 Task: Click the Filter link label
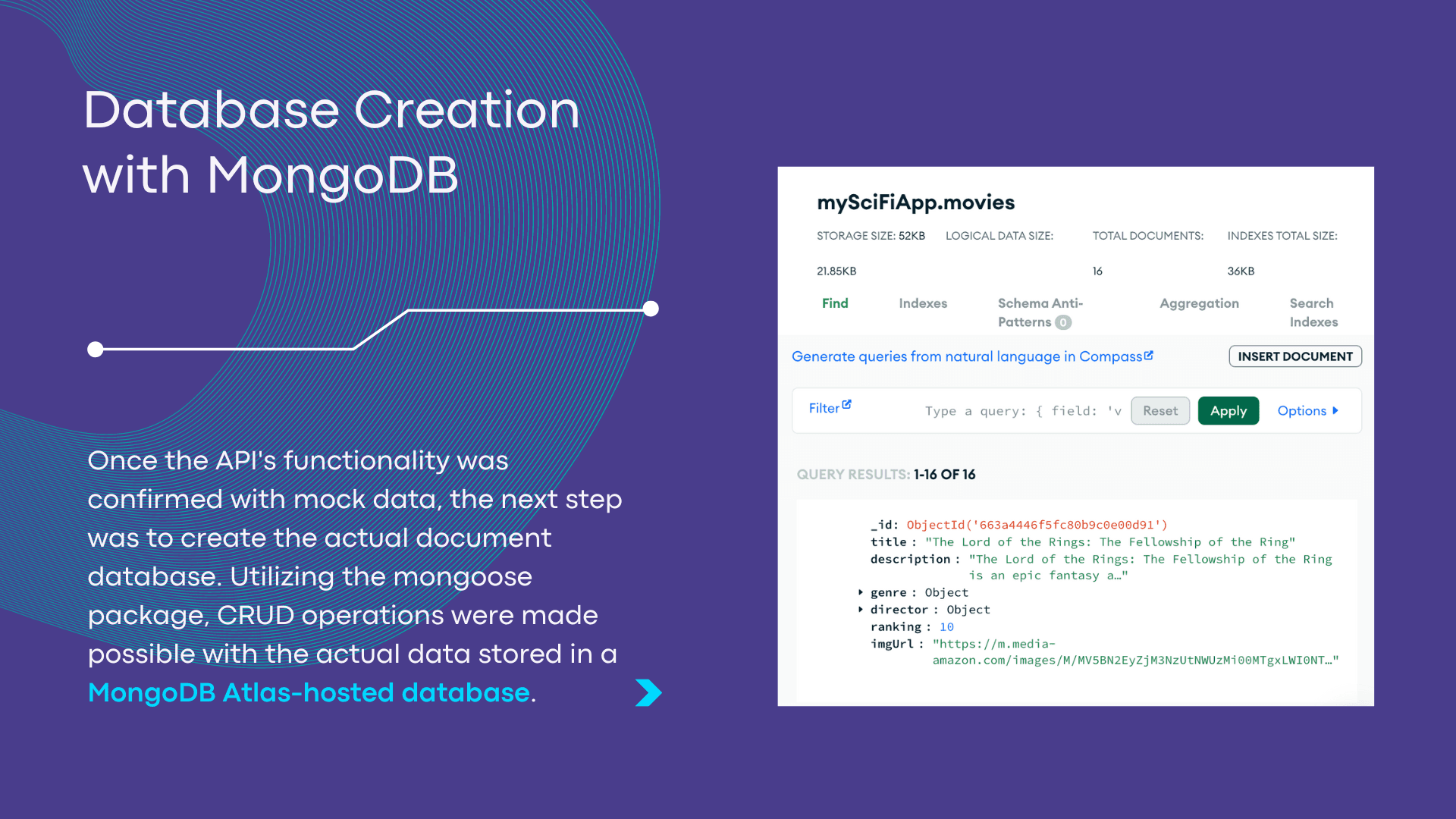[824, 408]
